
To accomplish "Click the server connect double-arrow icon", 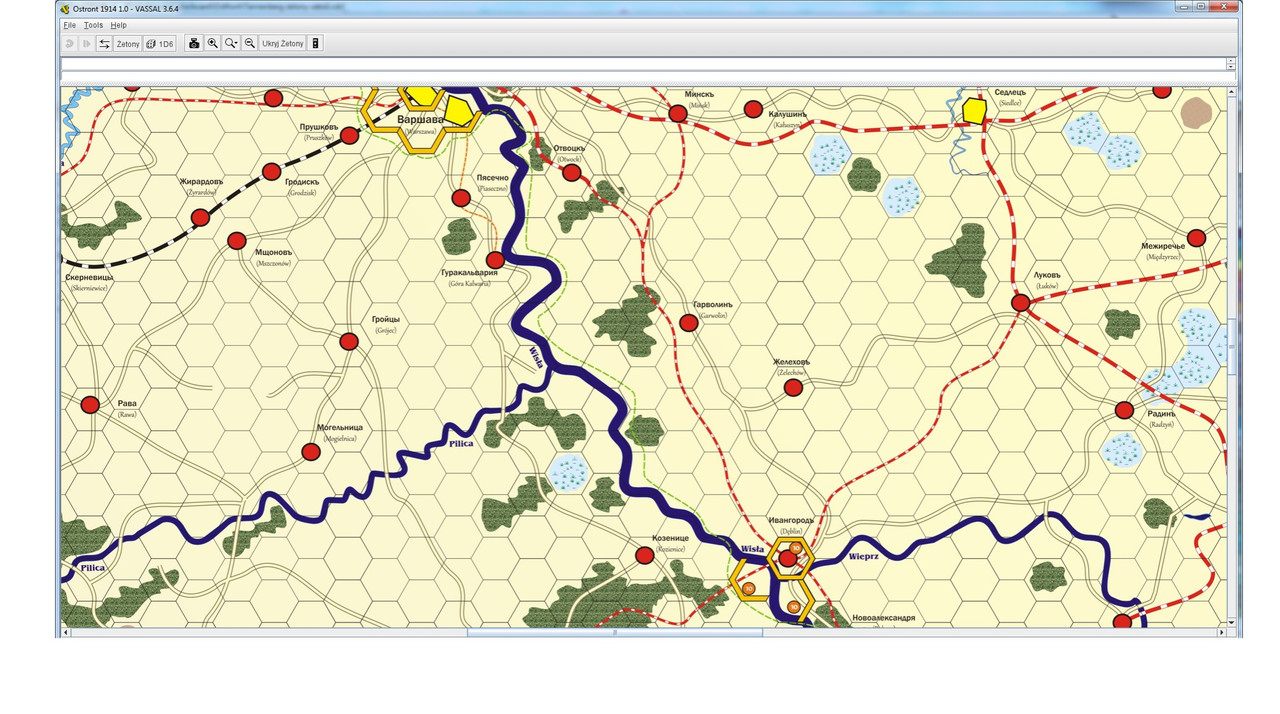I will tap(104, 44).
